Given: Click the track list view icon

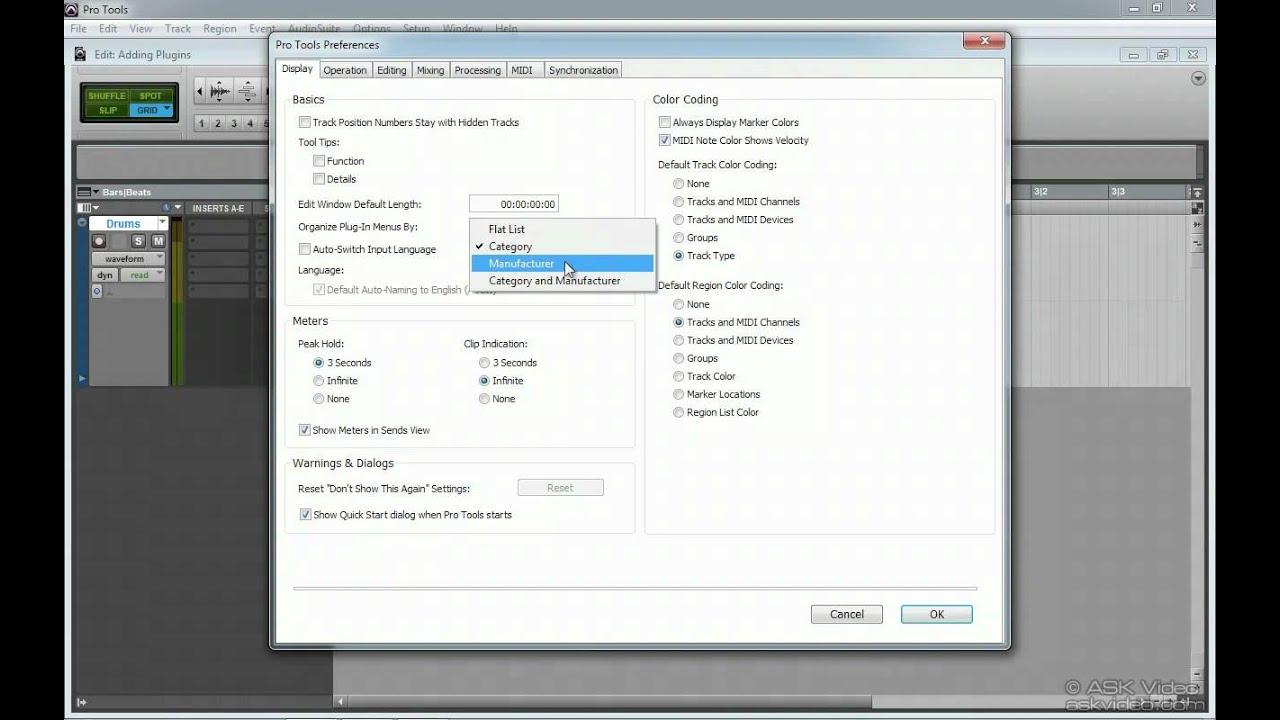Looking at the screenshot, I should (x=84, y=208).
